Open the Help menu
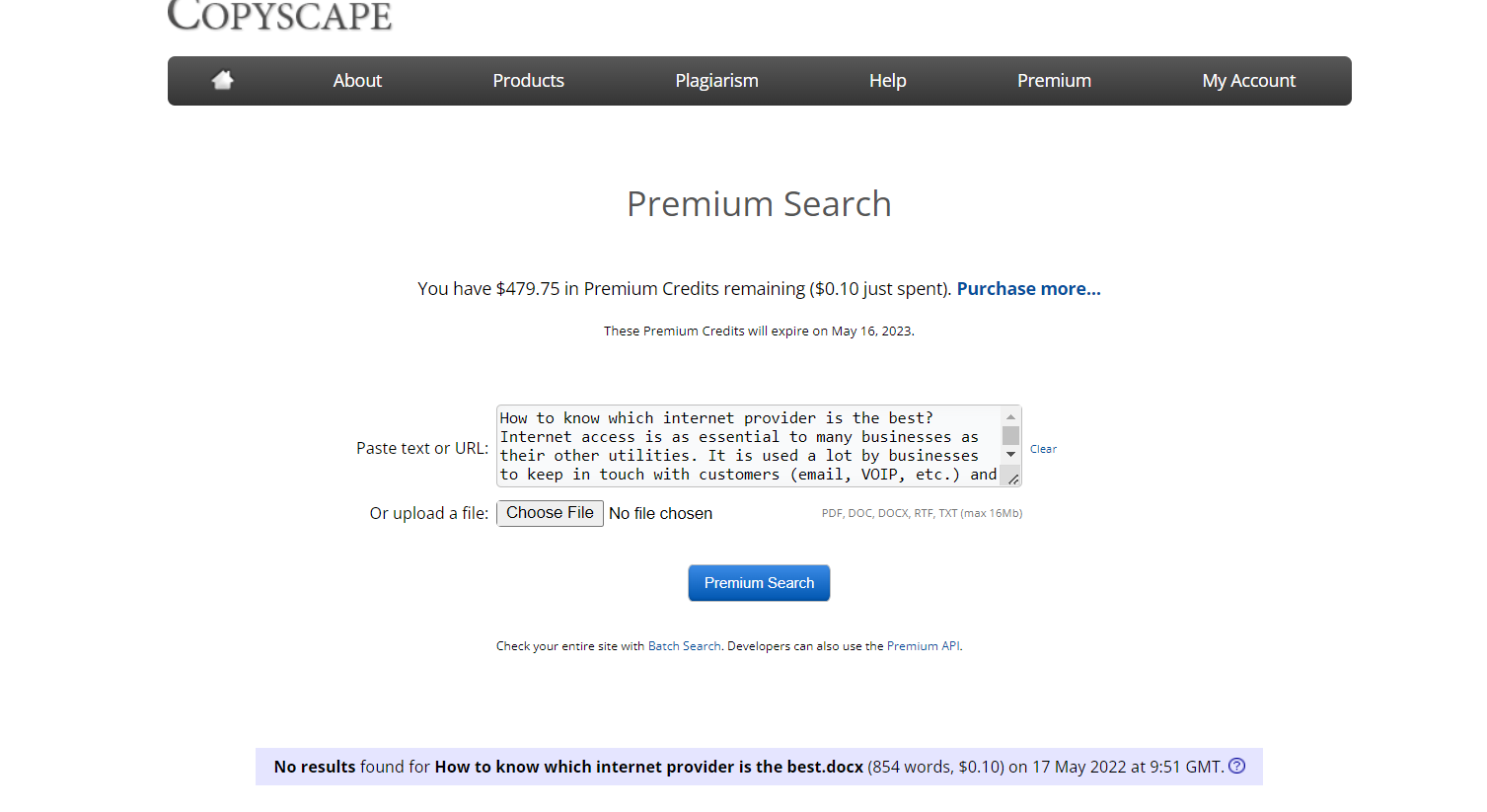The width and height of the screenshot is (1487, 812). coord(887,81)
